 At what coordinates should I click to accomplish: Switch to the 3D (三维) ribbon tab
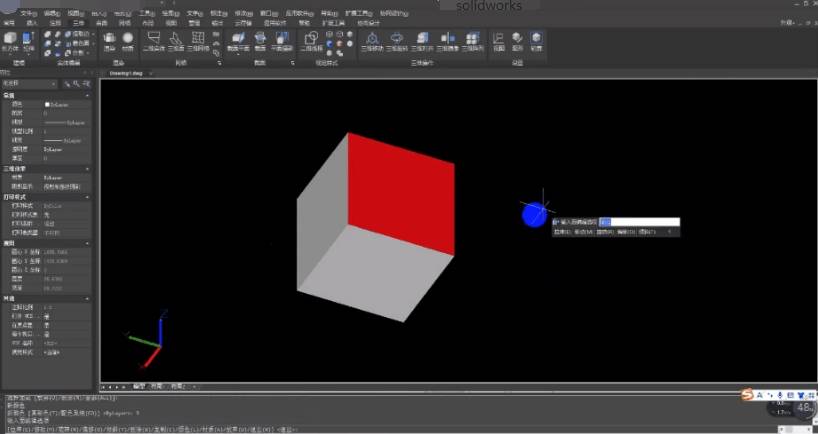point(78,23)
